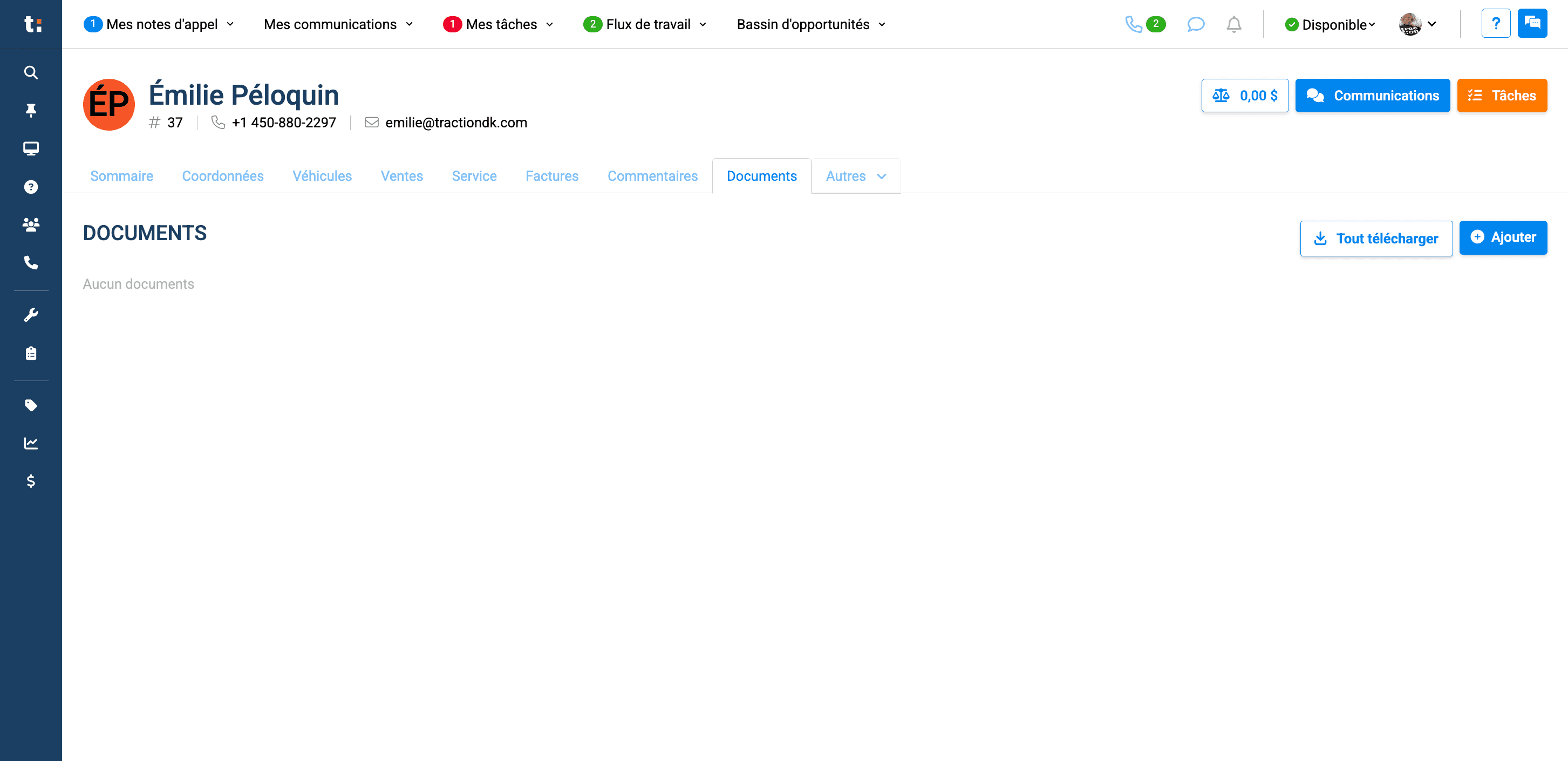Open the Disponible status dropdown
The height and width of the screenshot is (761, 1568).
[1330, 24]
